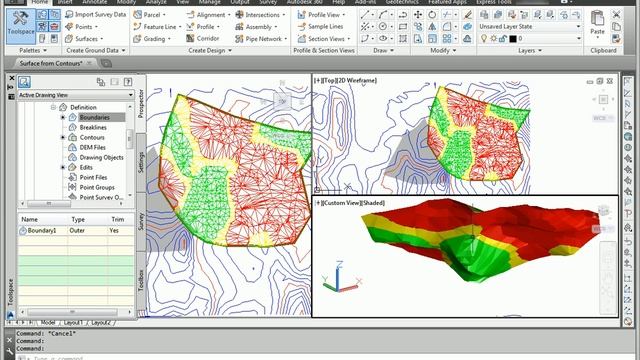This screenshot has height=360, width=640.
Task: Toggle layer lock padlock icon
Action: coord(502,39)
